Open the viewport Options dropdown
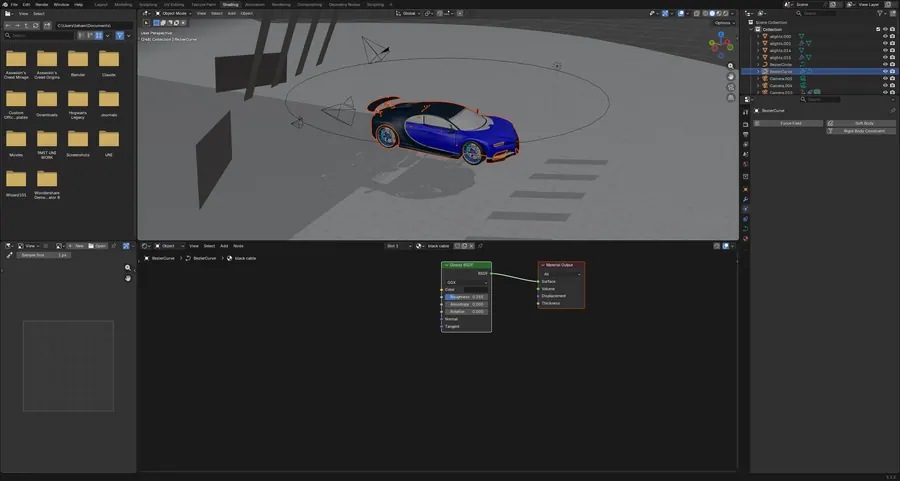 [x=723, y=23]
